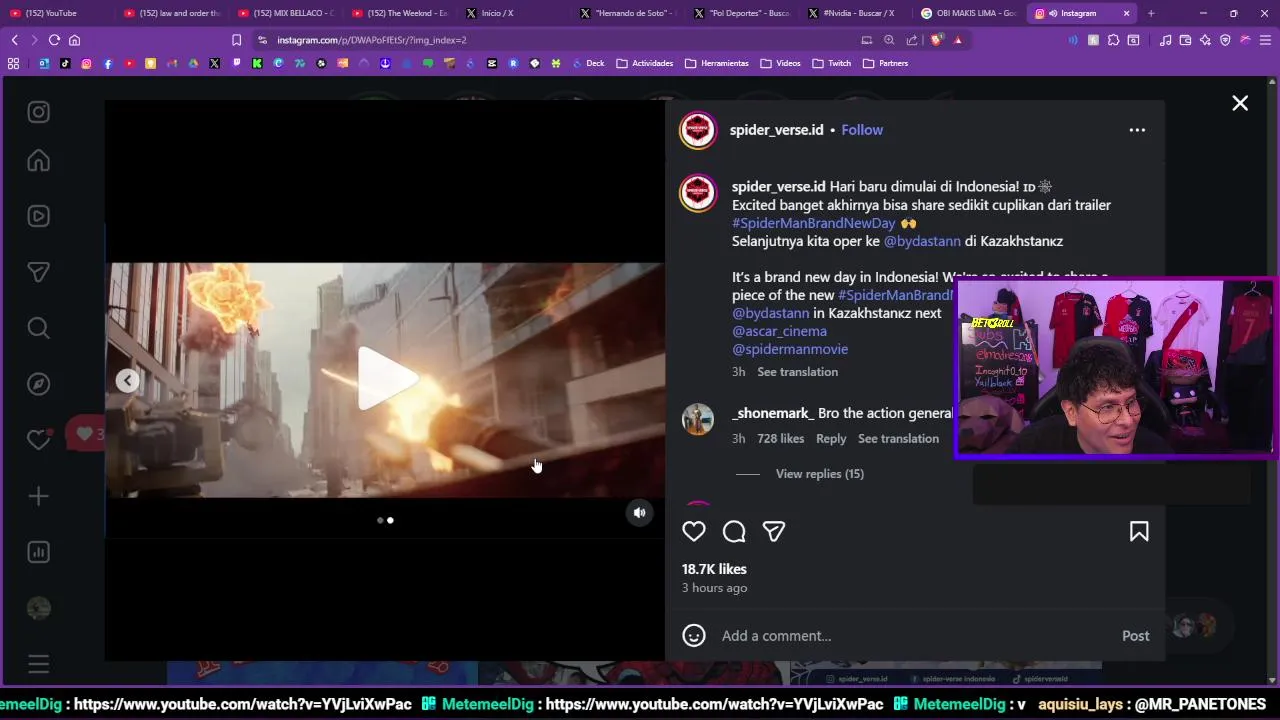The image size is (1280, 720).
Task: Click the #SpiderManBrandNewDay hashtag in Indonesian caption
Action: click(814, 223)
